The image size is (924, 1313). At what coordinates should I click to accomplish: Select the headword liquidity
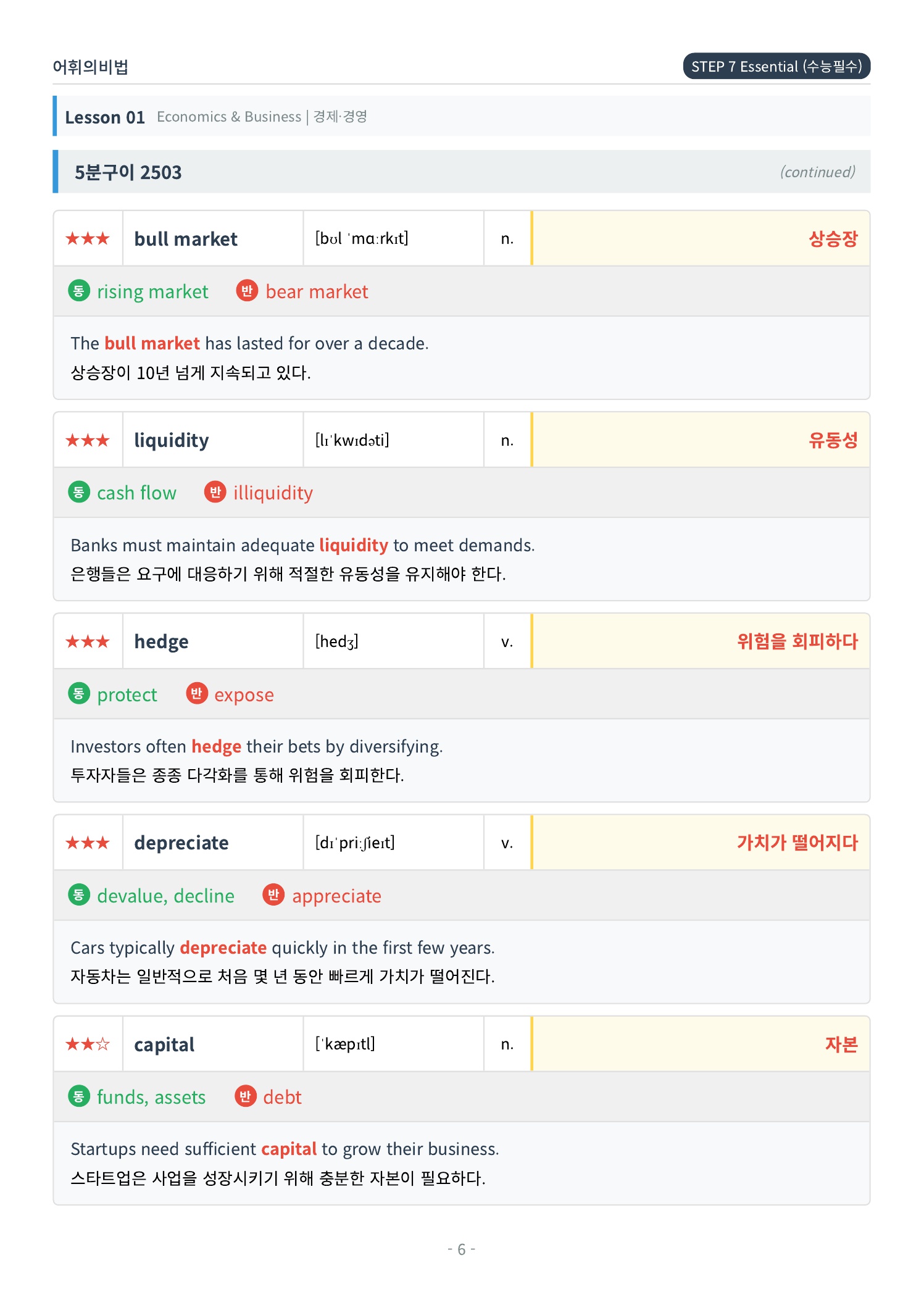(x=172, y=440)
